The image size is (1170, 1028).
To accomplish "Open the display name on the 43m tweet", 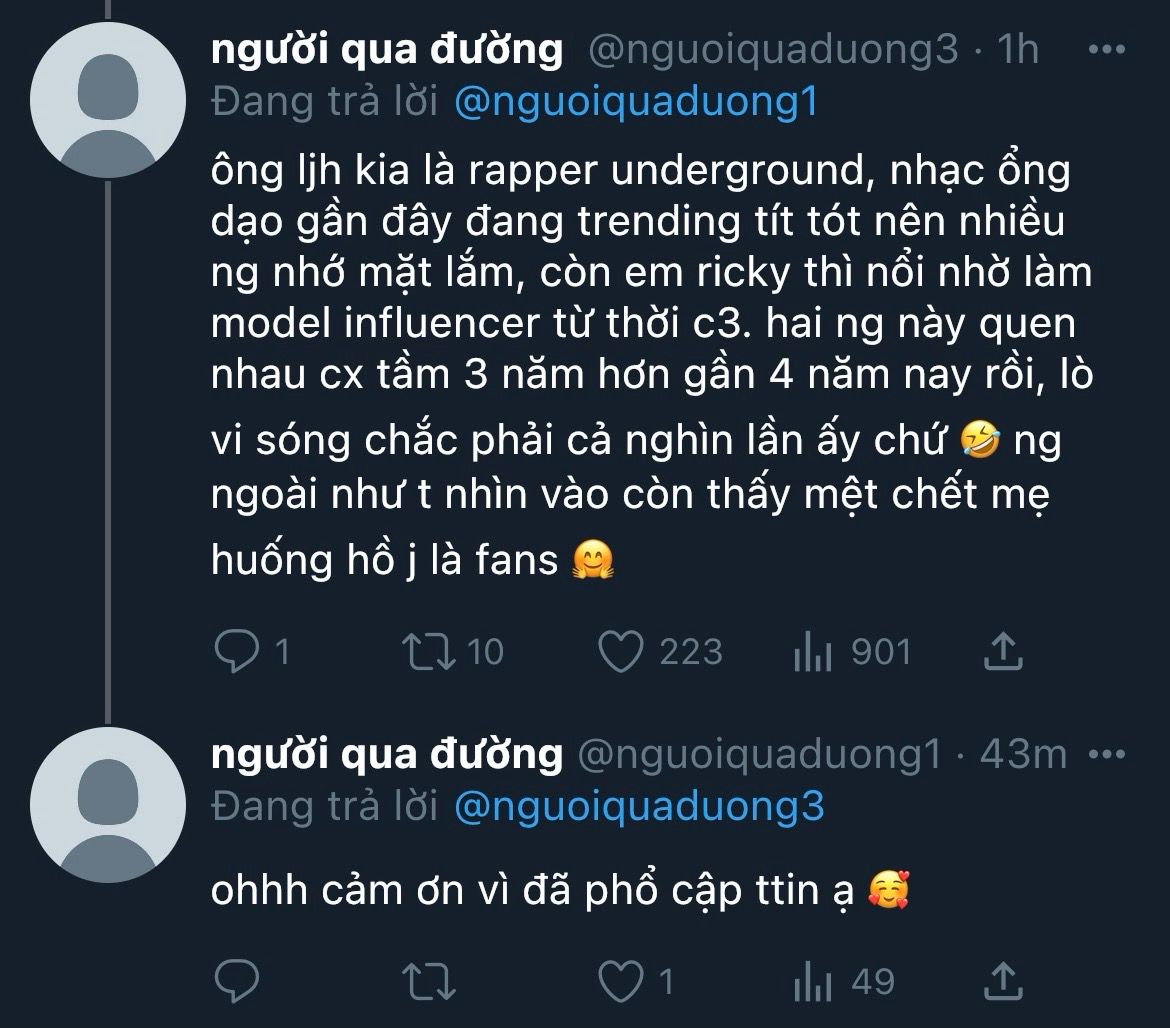I will click(x=387, y=754).
